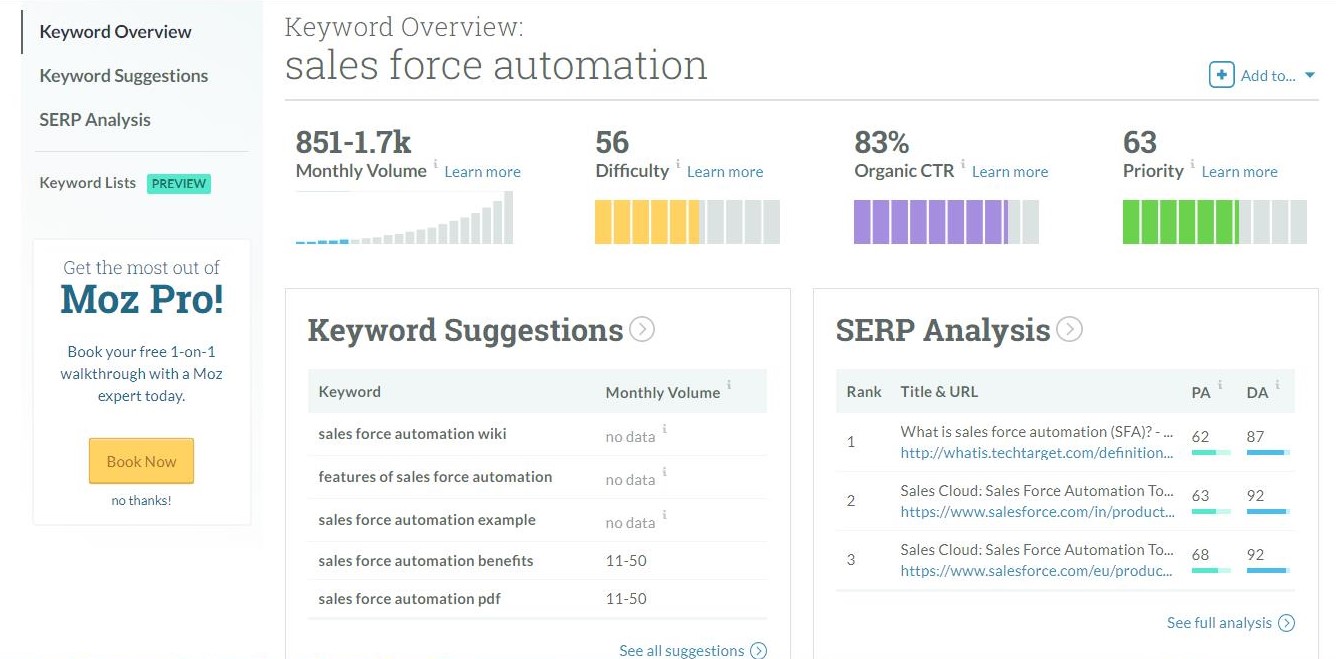Image resolution: width=1336 pixels, height=659 pixels.
Task: Select the sales force automation benefits keyword
Action: coord(426,561)
